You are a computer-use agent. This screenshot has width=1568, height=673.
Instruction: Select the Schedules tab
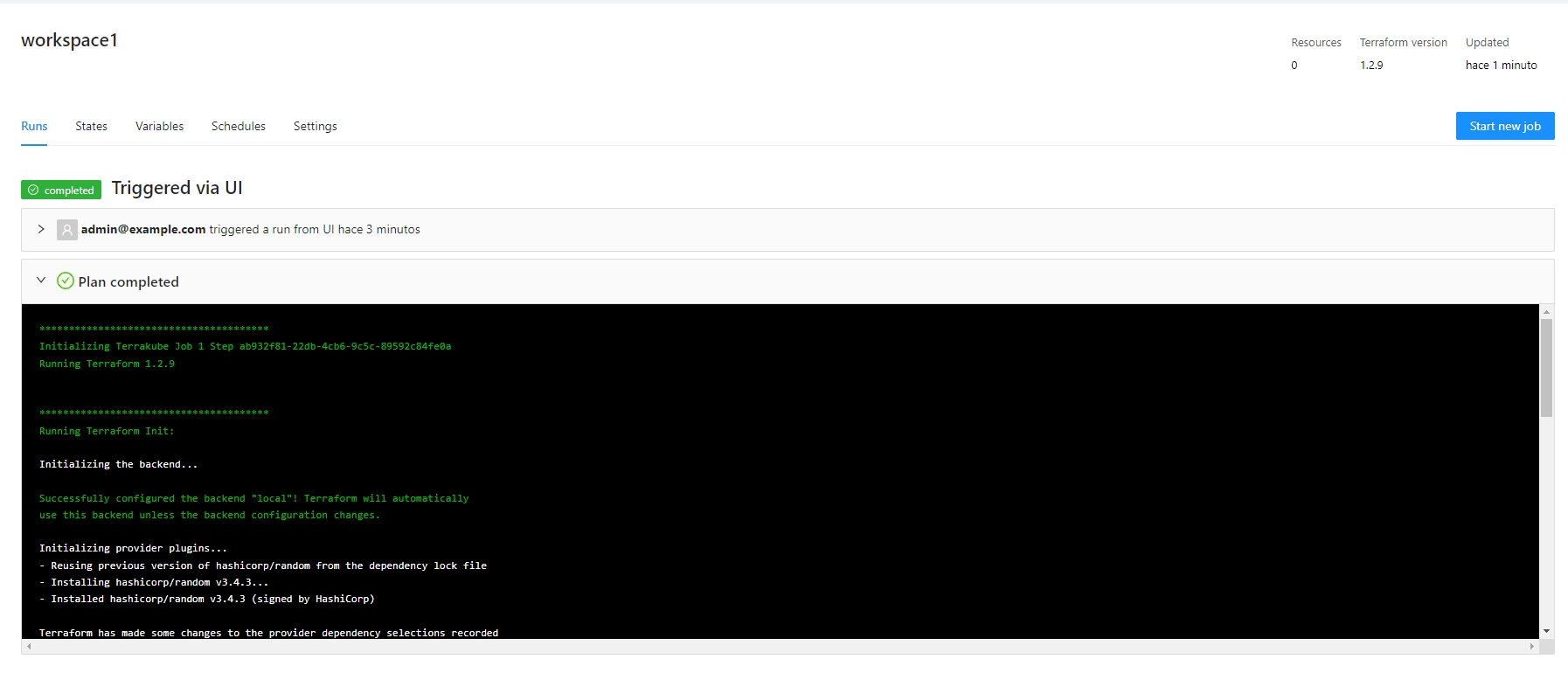[238, 126]
